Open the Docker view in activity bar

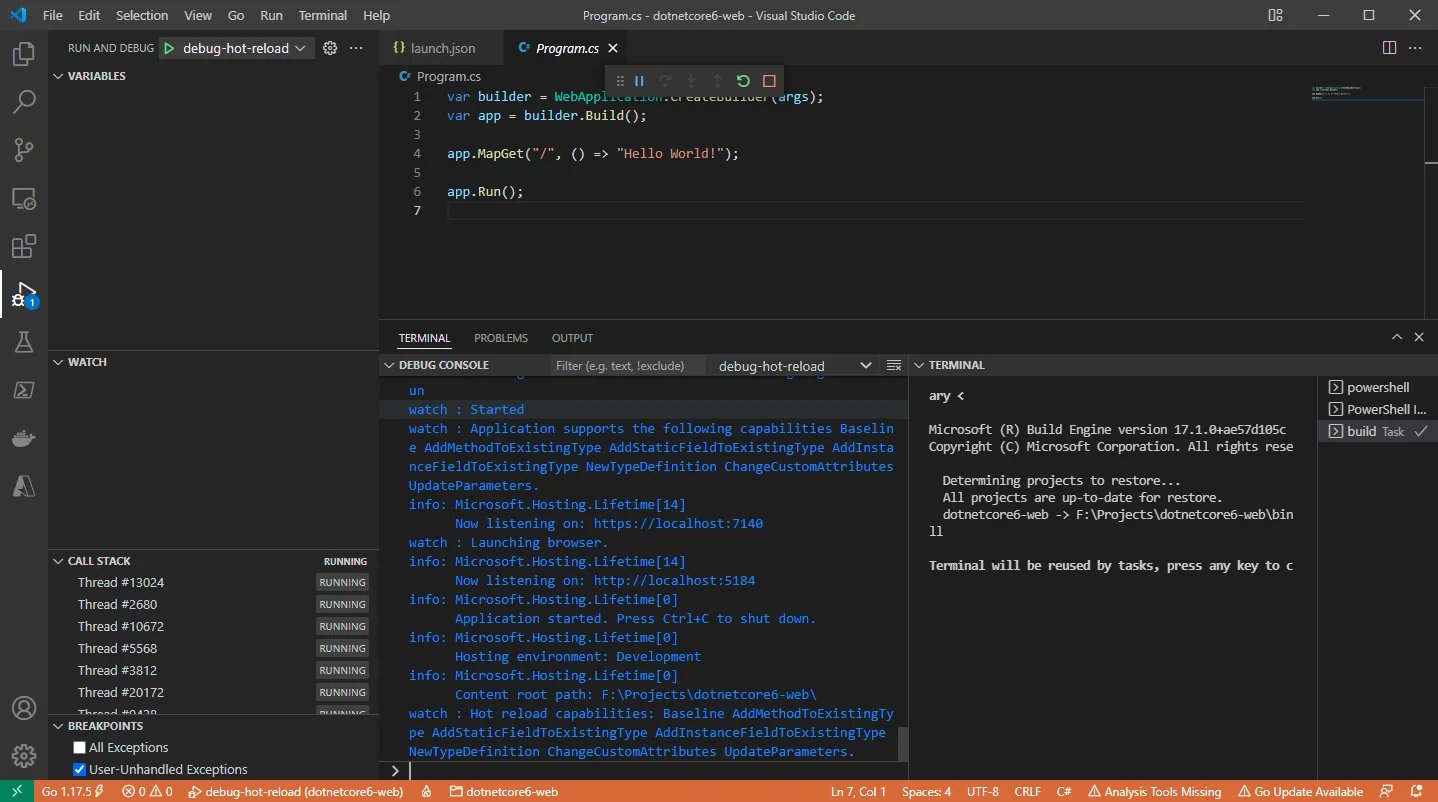pos(24,438)
